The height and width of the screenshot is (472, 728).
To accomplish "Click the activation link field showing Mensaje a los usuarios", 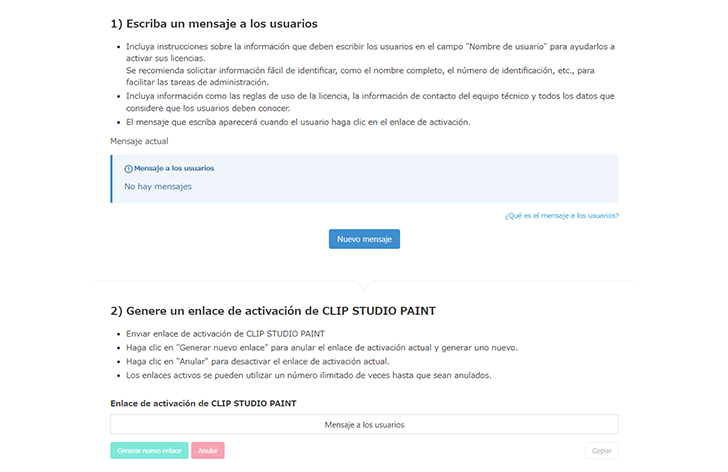I will 364,425.
